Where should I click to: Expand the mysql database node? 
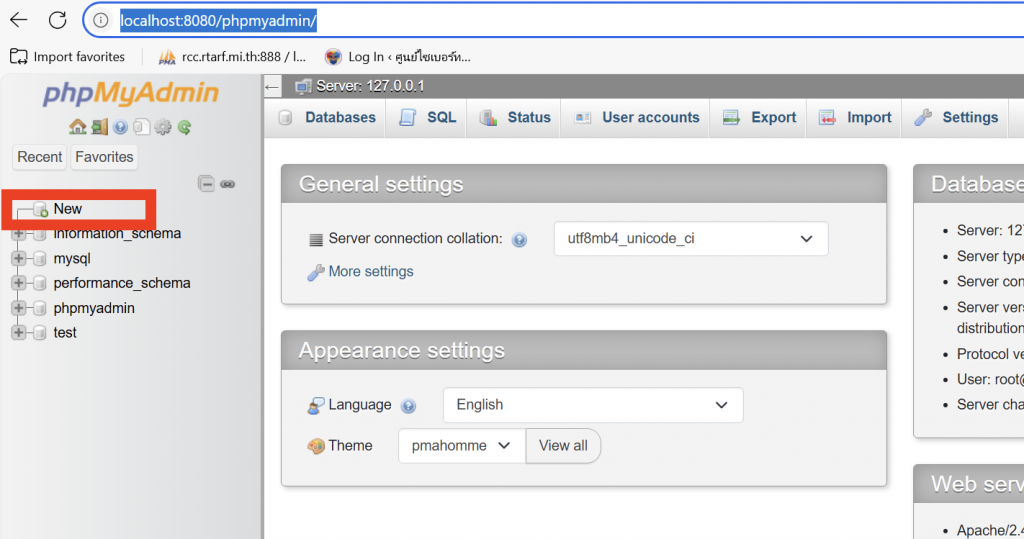[18, 259]
